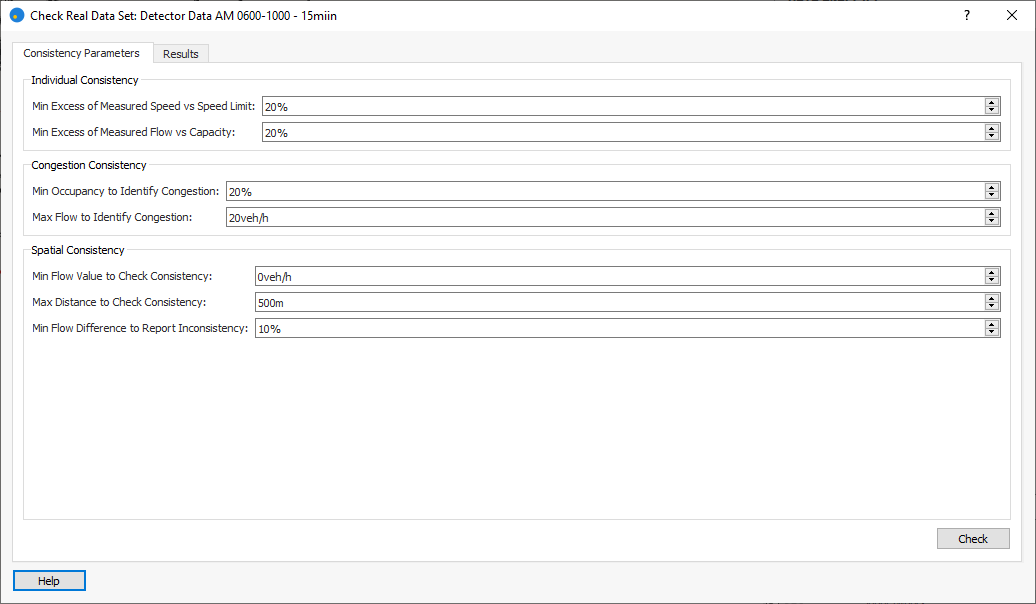The height and width of the screenshot is (604, 1036).
Task: Switch to the Results tab
Action: 181,54
